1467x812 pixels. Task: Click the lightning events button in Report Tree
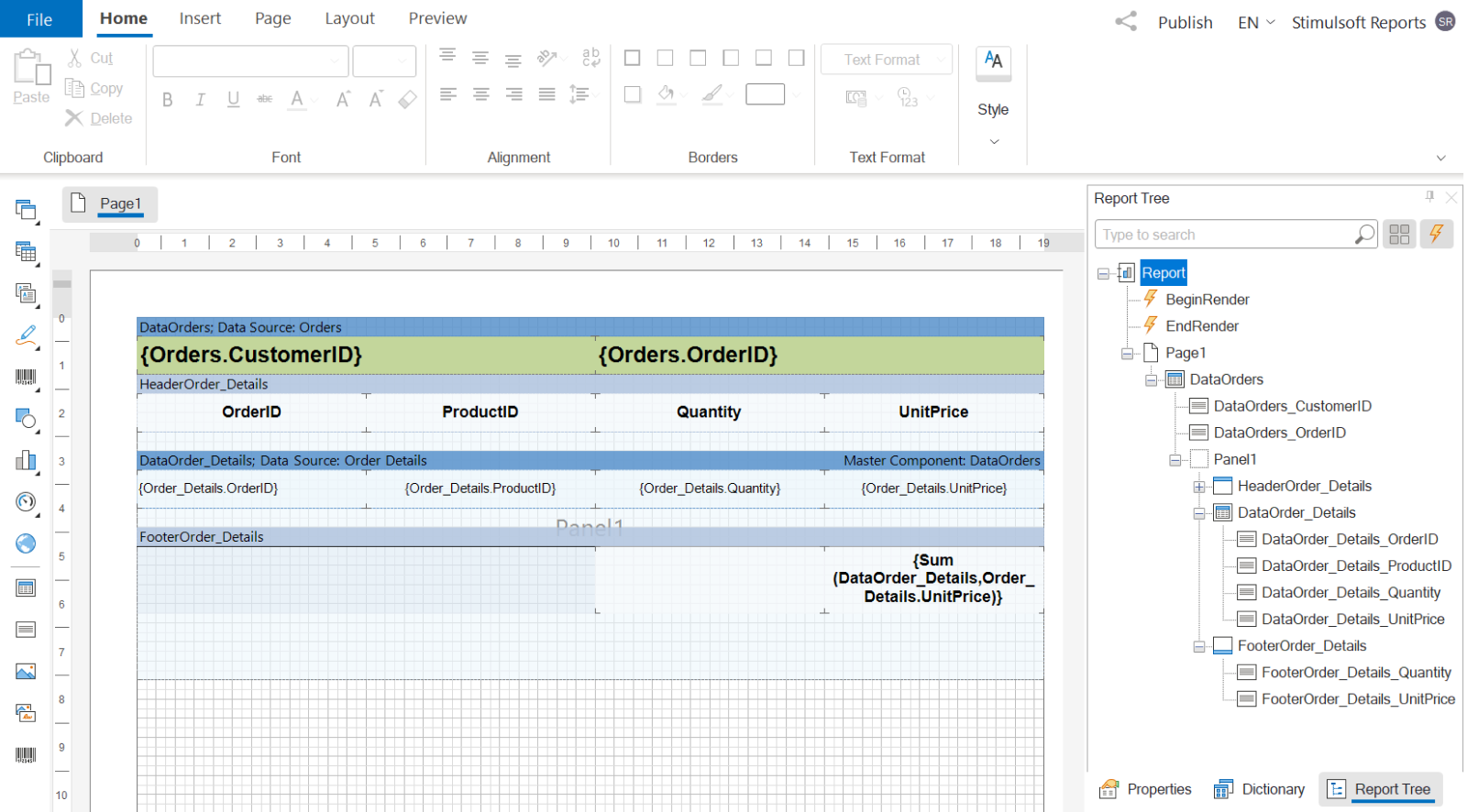1437,235
